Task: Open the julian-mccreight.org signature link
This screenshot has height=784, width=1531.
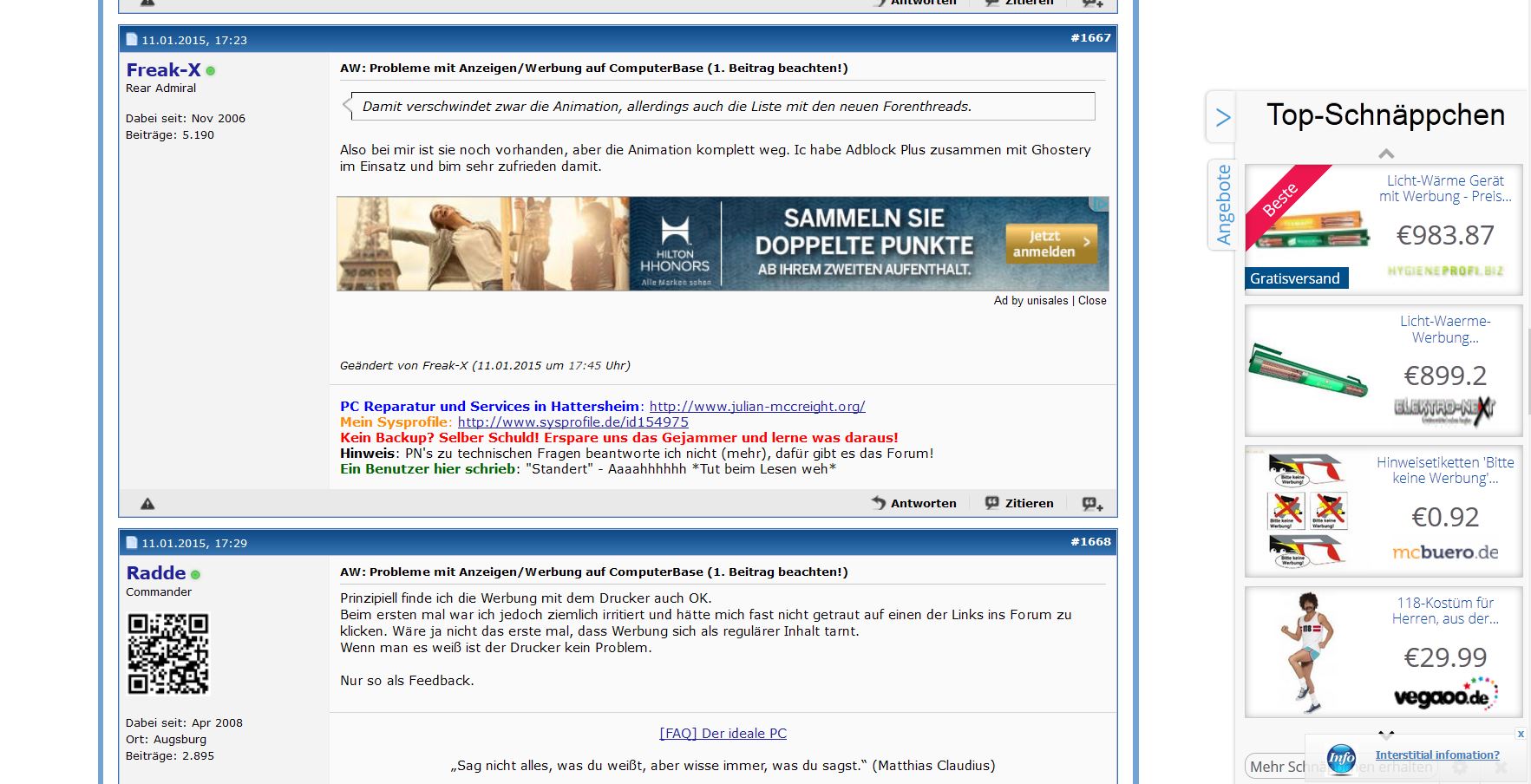Action: (757, 407)
